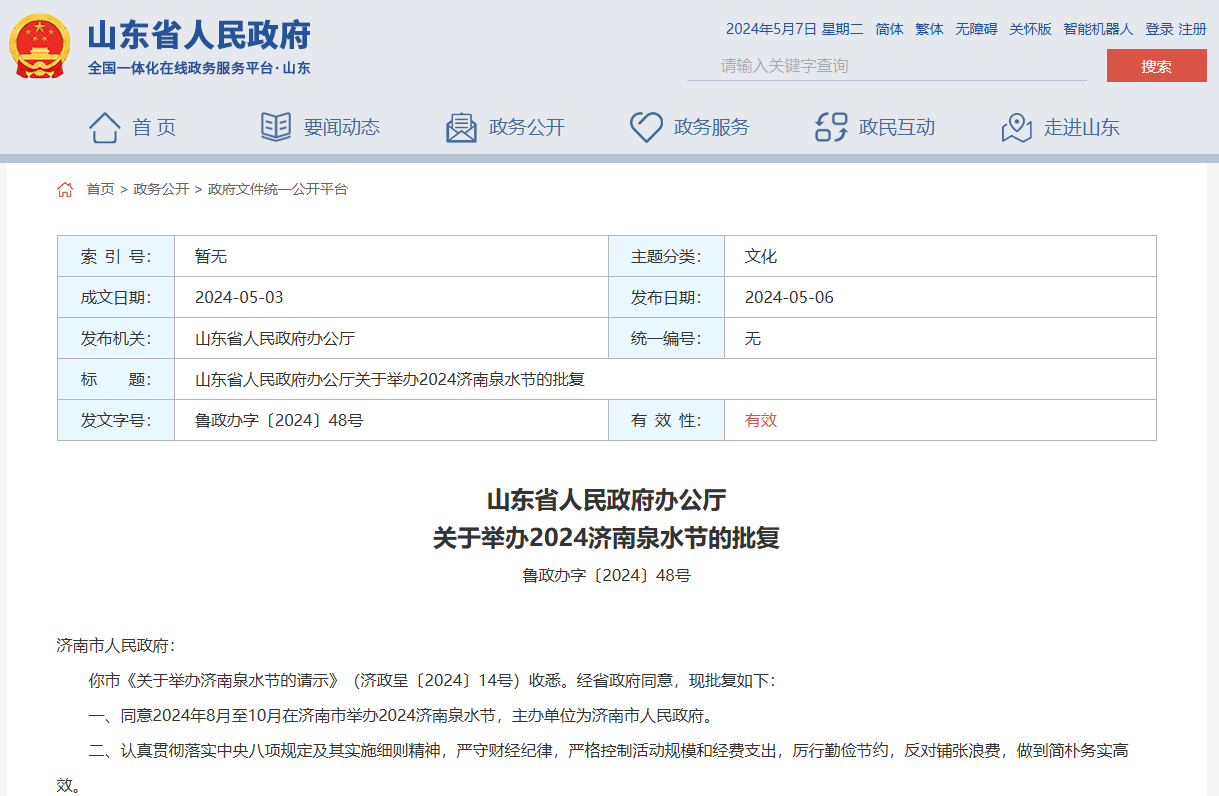
Task: Click the centered document number under heading
Action: (x=606, y=576)
